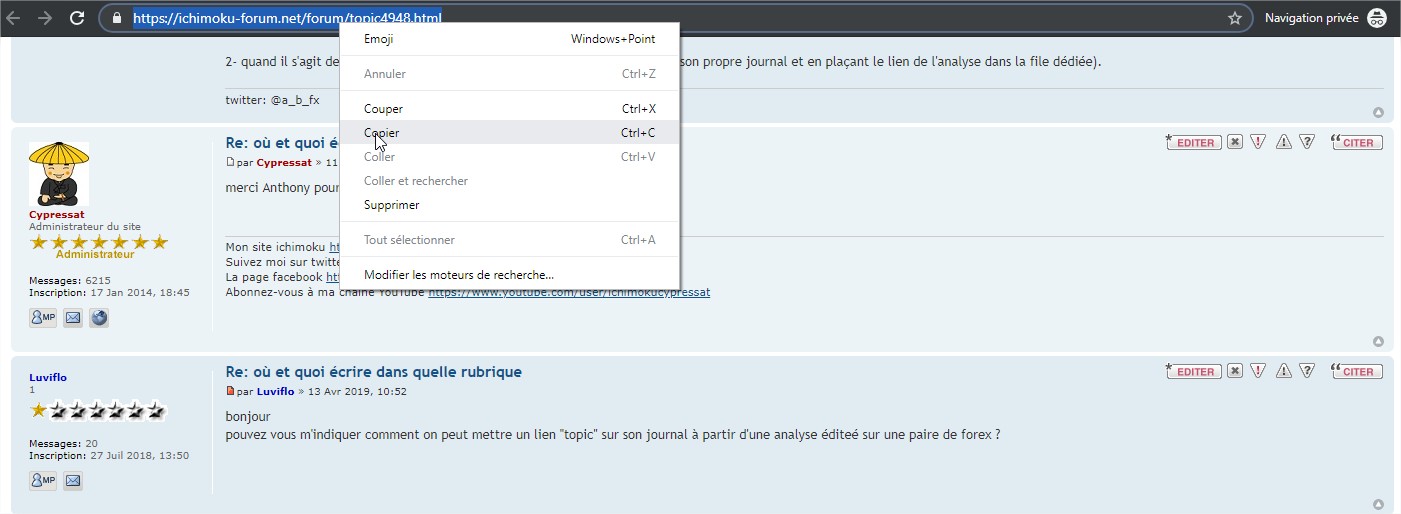Jump to top using Cypressat post's arrow icon

pyautogui.click(x=1378, y=342)
